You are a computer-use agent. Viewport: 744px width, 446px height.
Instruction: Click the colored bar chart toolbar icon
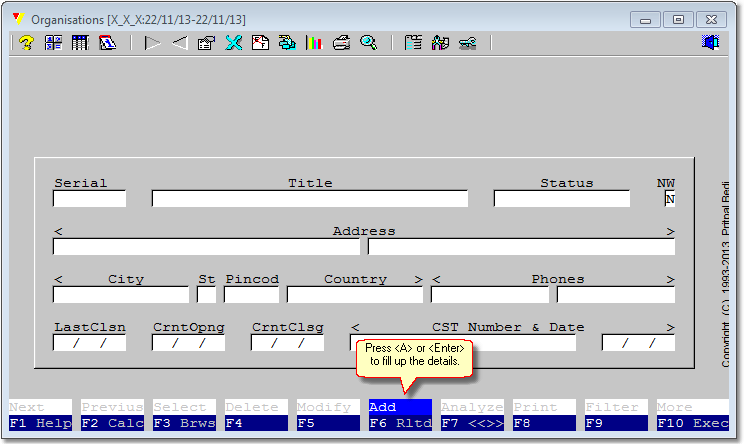[x=314, y=43]
